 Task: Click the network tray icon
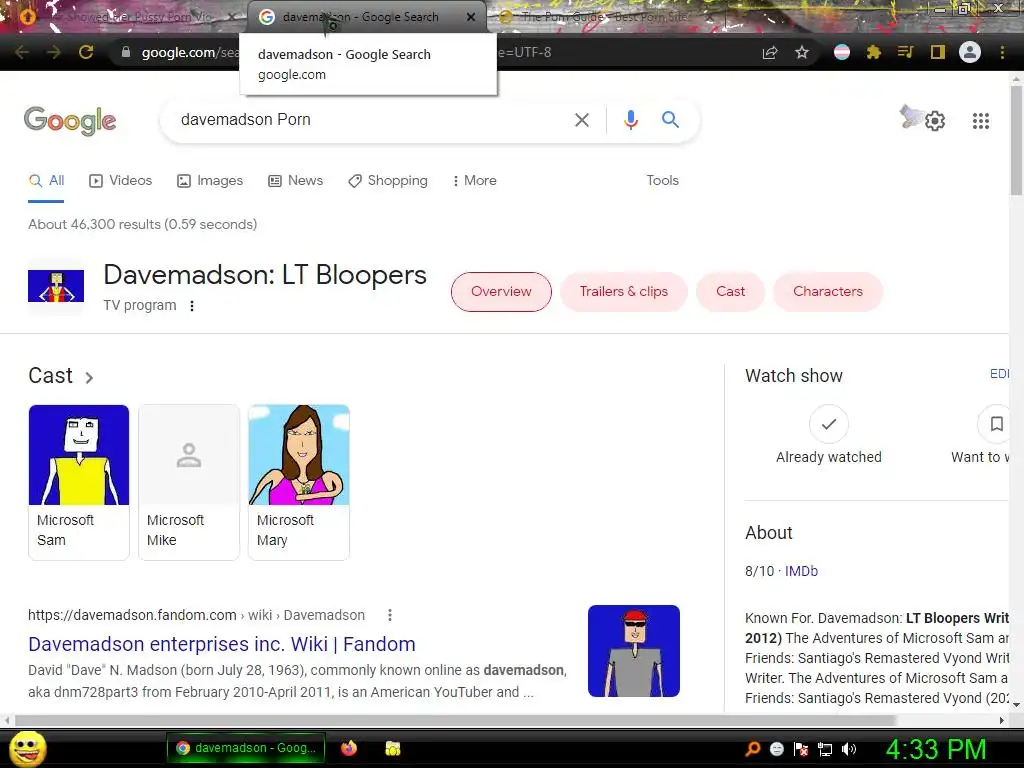(x=825, y=749)
